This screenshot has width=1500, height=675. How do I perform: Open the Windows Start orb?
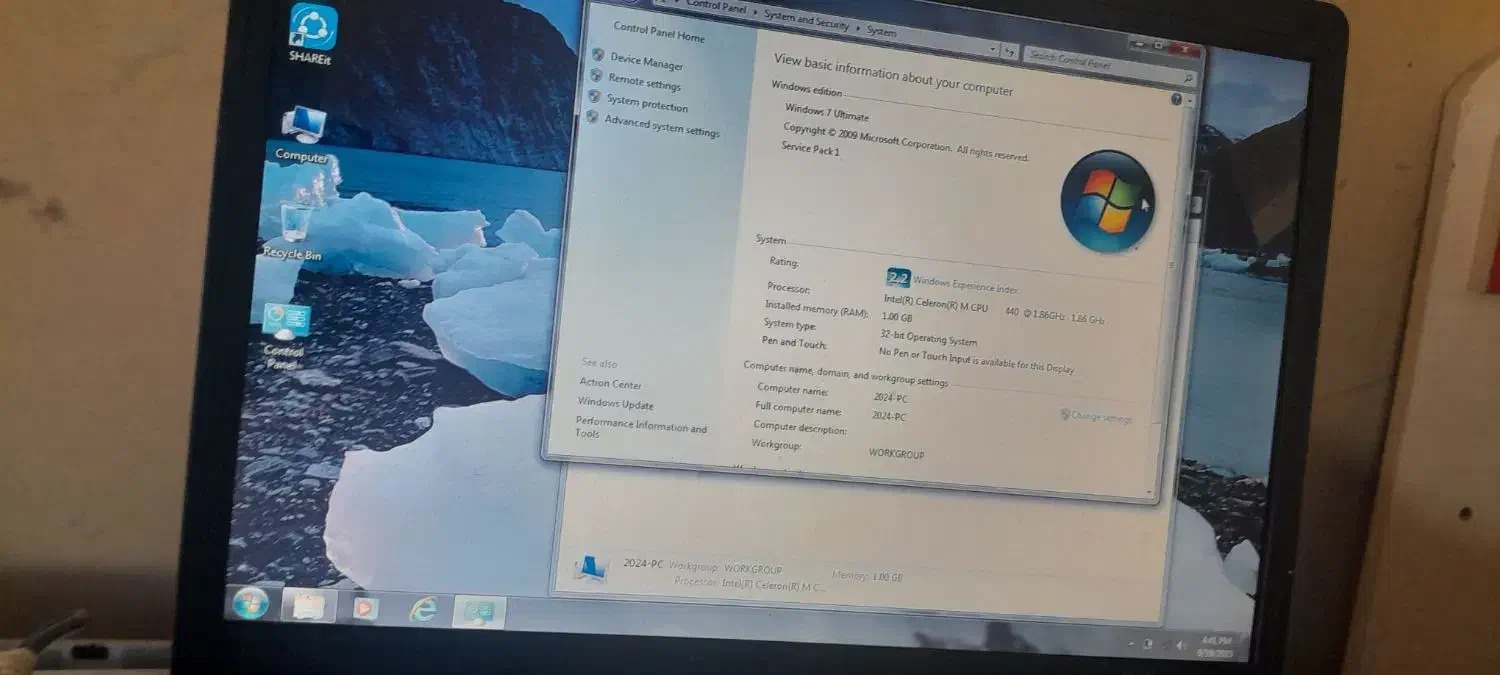[250, 603]
